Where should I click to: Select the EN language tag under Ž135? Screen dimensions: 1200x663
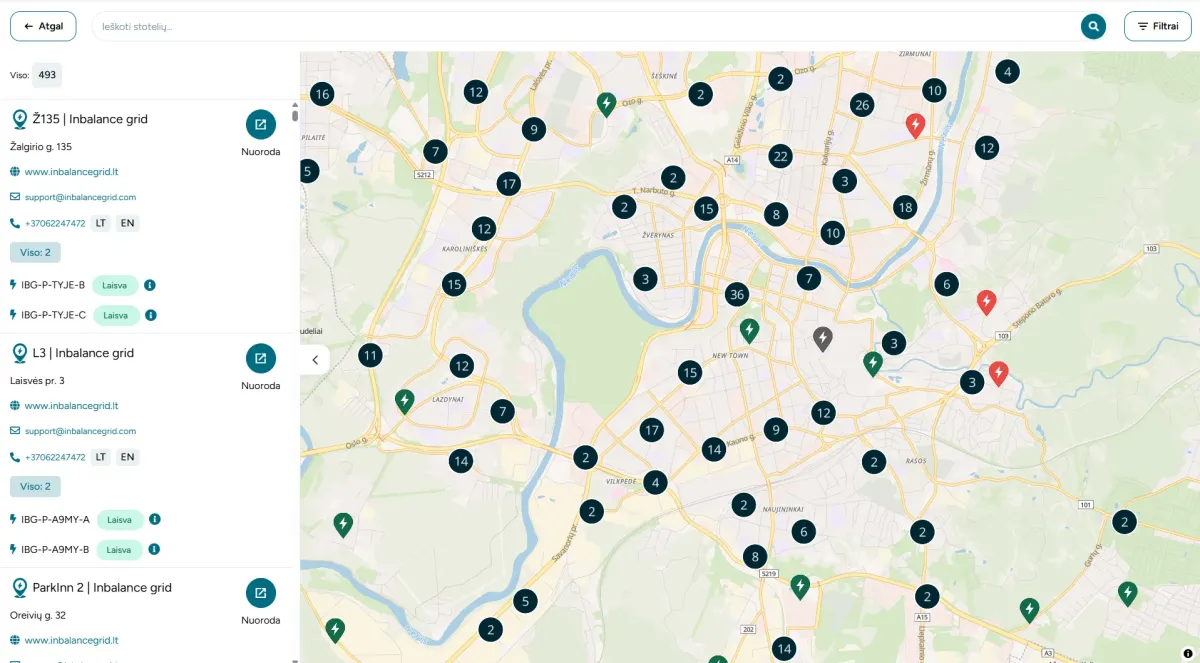coord(127,223)
